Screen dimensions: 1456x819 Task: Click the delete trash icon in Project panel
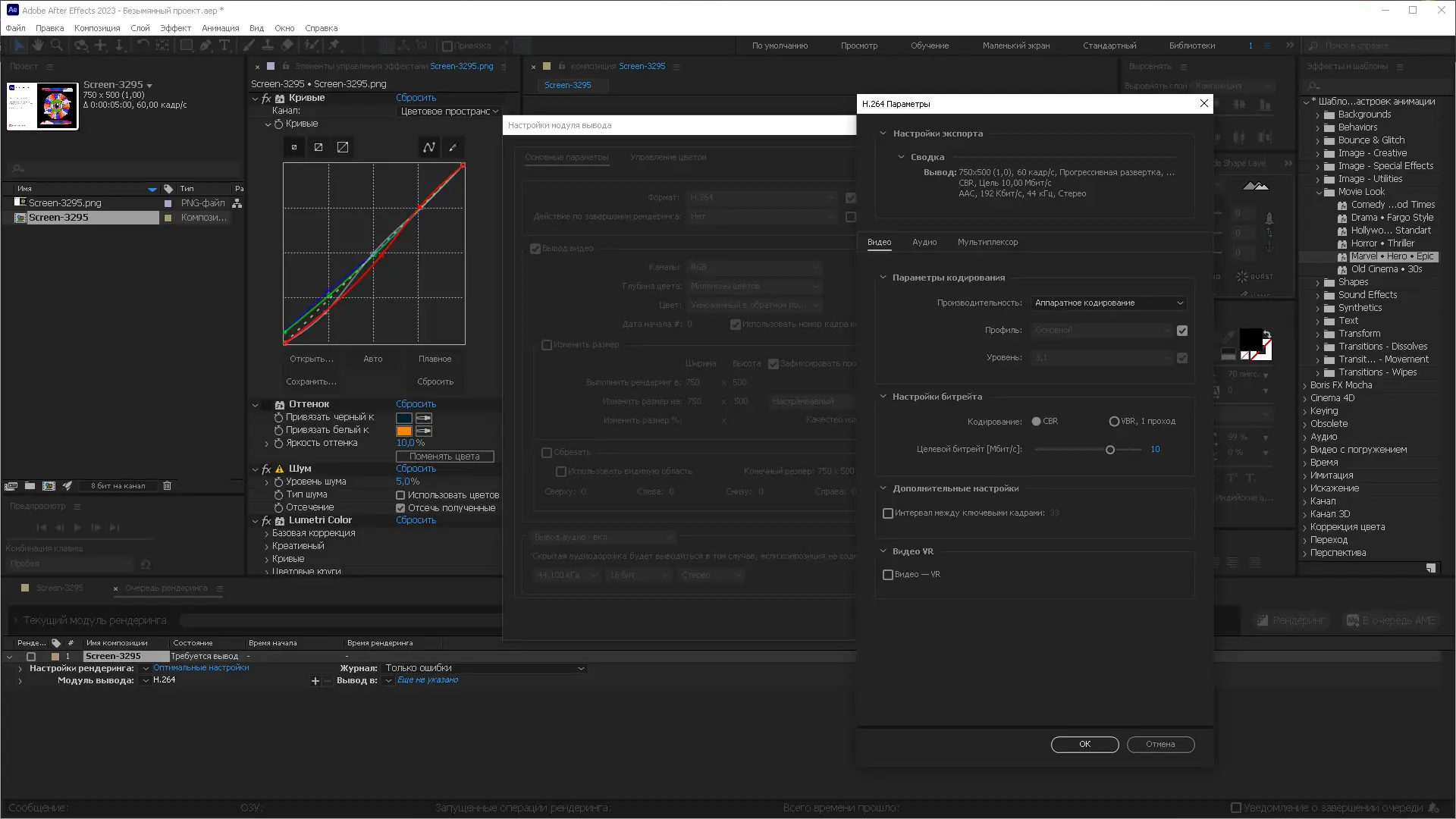[x=168, y=485]
